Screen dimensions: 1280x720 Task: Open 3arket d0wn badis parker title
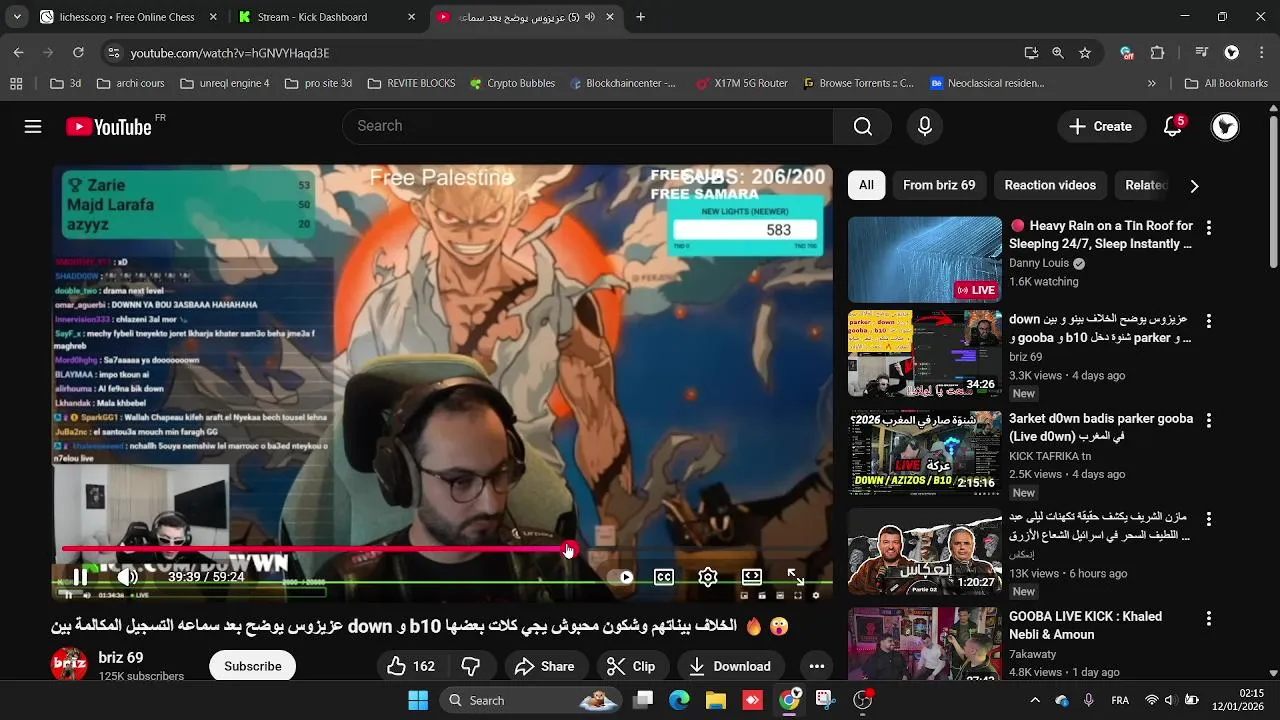1101,427
